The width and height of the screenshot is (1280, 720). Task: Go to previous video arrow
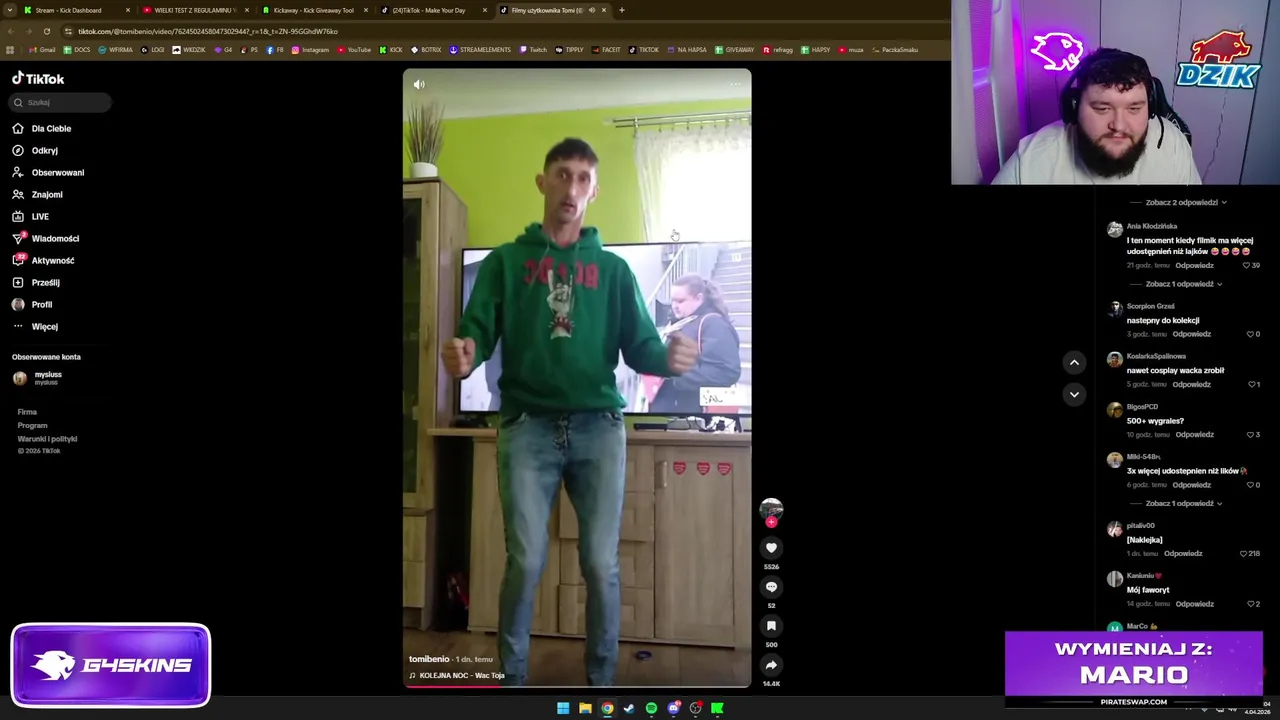tap(1074, 362)
